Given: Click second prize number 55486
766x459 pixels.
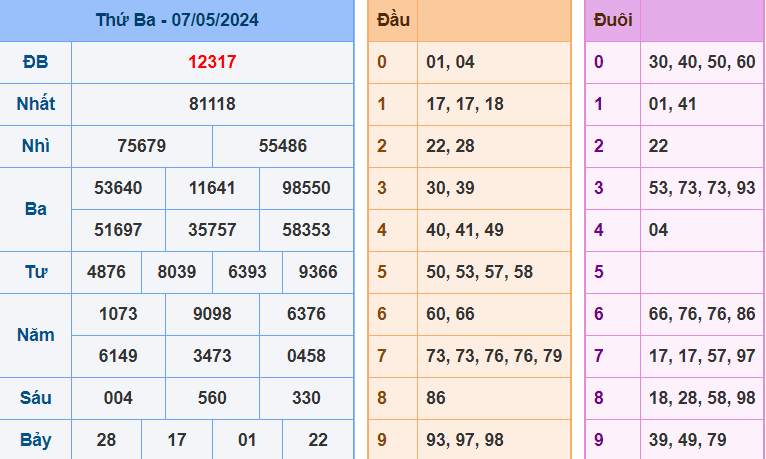Looking at the screenshot, I should 283,146.
